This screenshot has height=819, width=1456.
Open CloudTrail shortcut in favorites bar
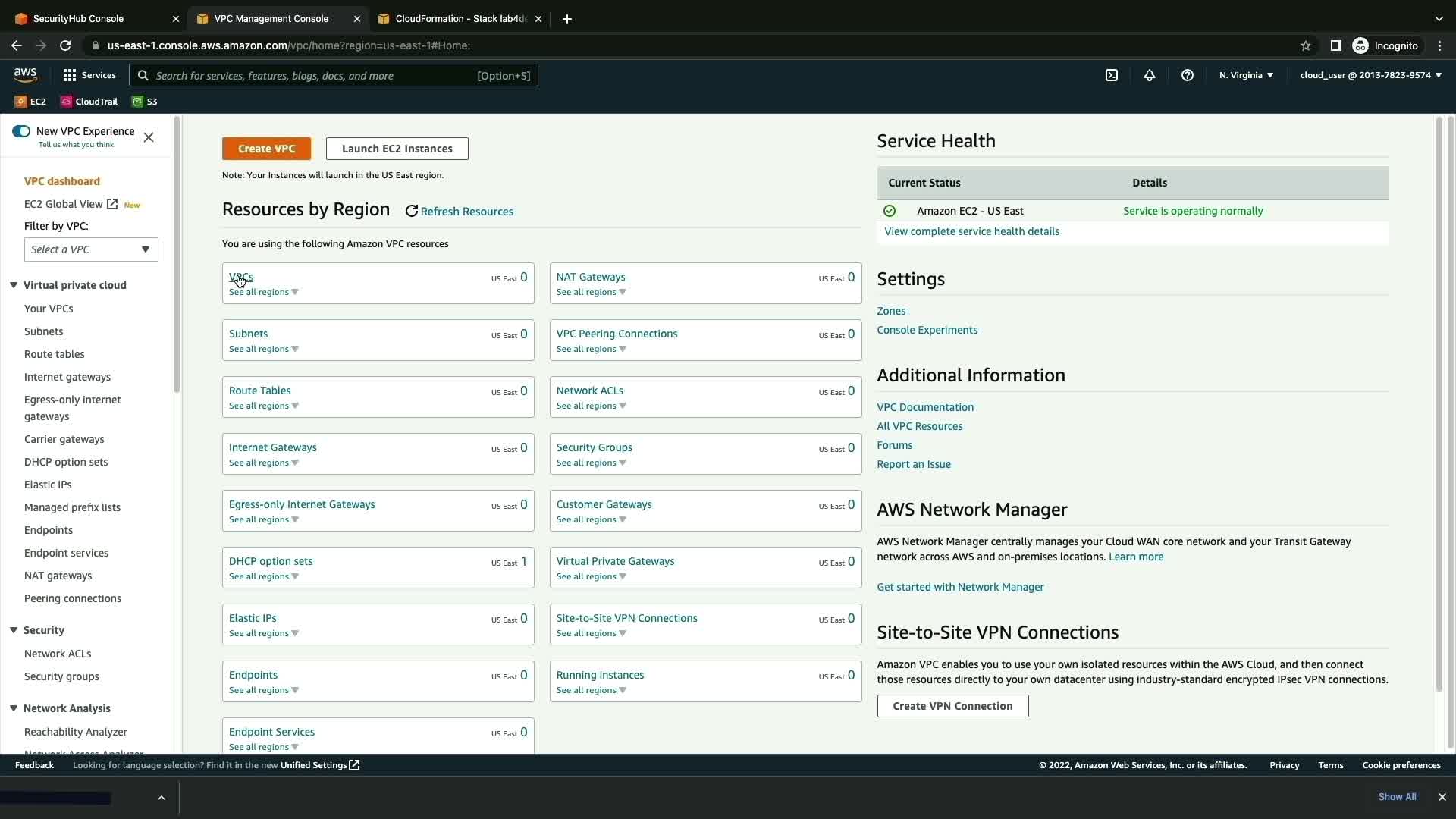pyautogui.click(x=89, y=102)
